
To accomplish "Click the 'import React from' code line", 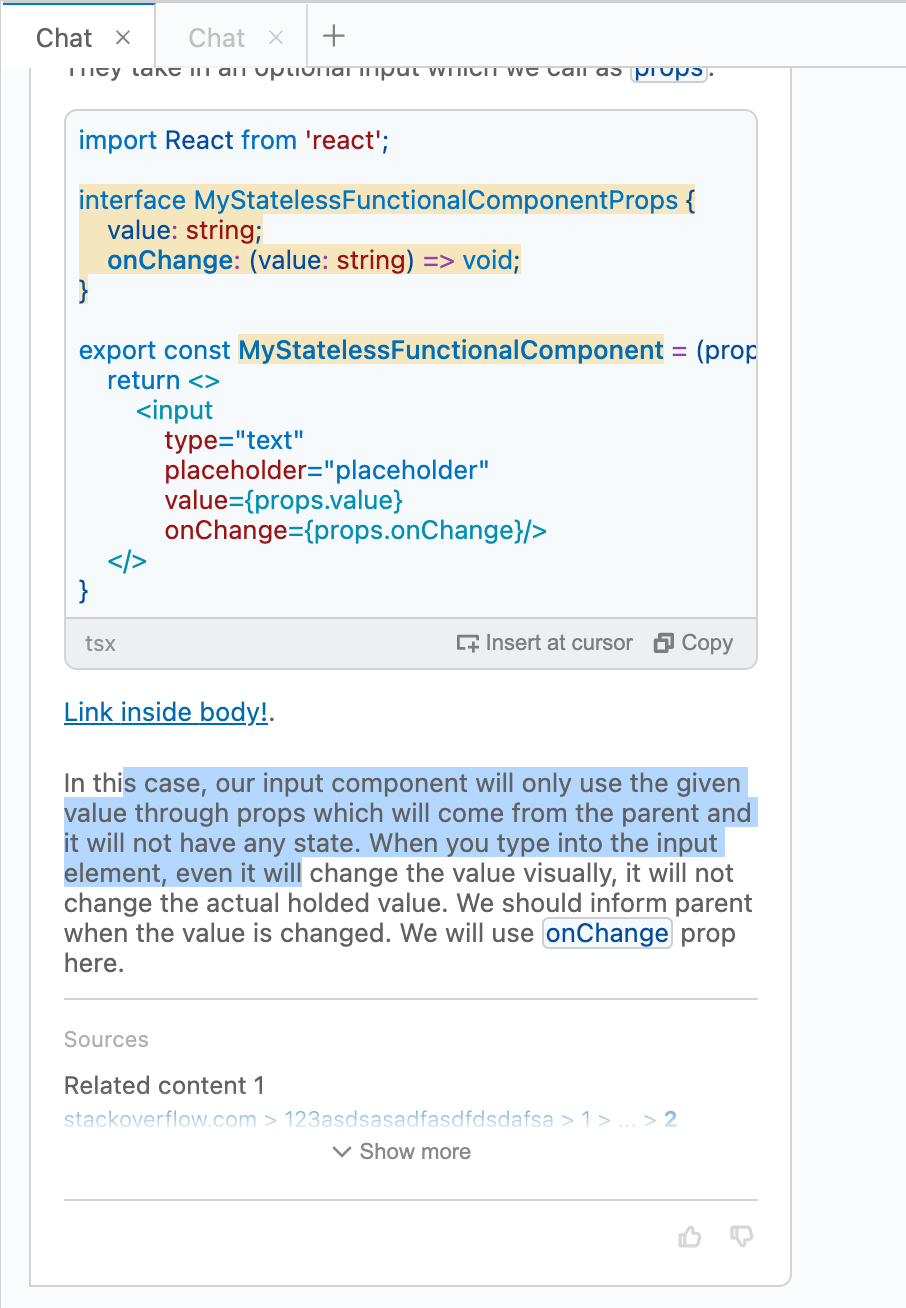I will coord(233,140).
